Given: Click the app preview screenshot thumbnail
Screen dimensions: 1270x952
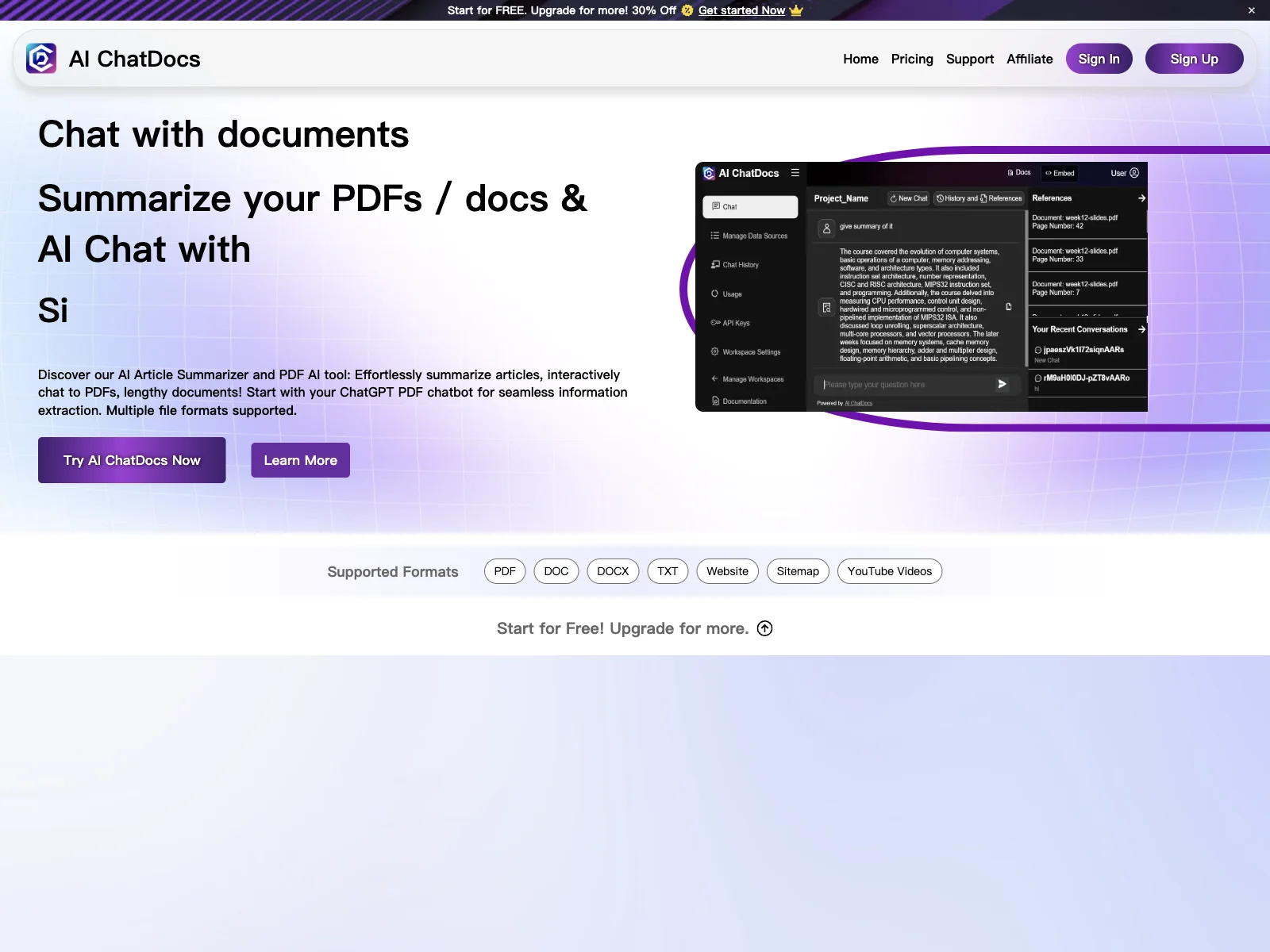Looking at the screenshot, I should pyautogui.click(x=922, y=286).
